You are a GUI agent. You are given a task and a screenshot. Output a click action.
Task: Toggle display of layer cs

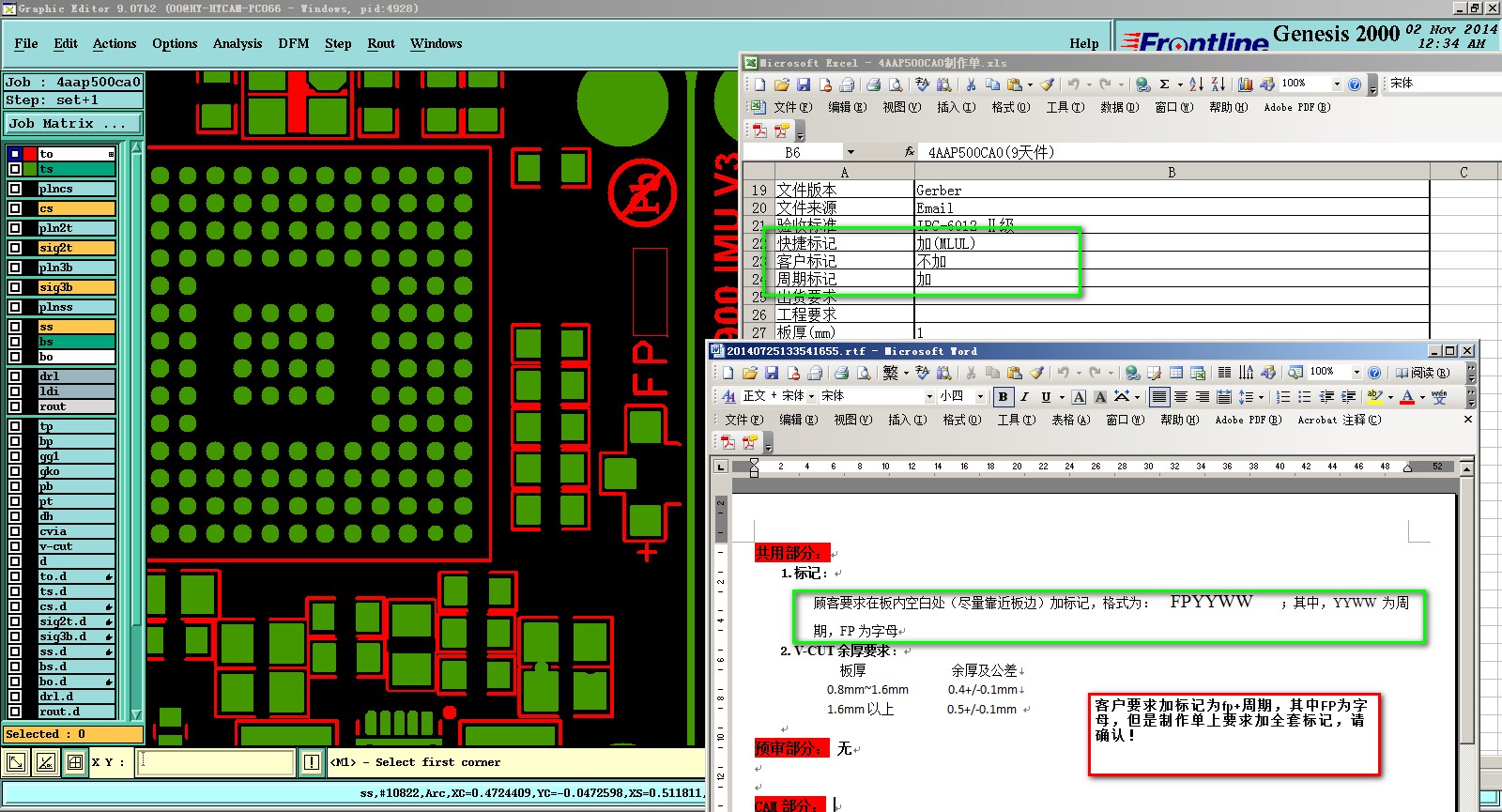pos(15,208)
